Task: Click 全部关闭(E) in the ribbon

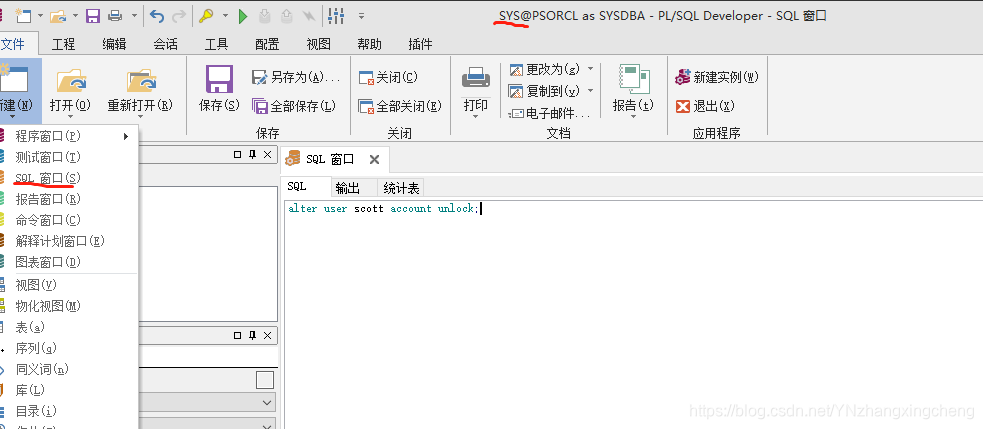Action: pyautogui.click(x=400, y=106)
